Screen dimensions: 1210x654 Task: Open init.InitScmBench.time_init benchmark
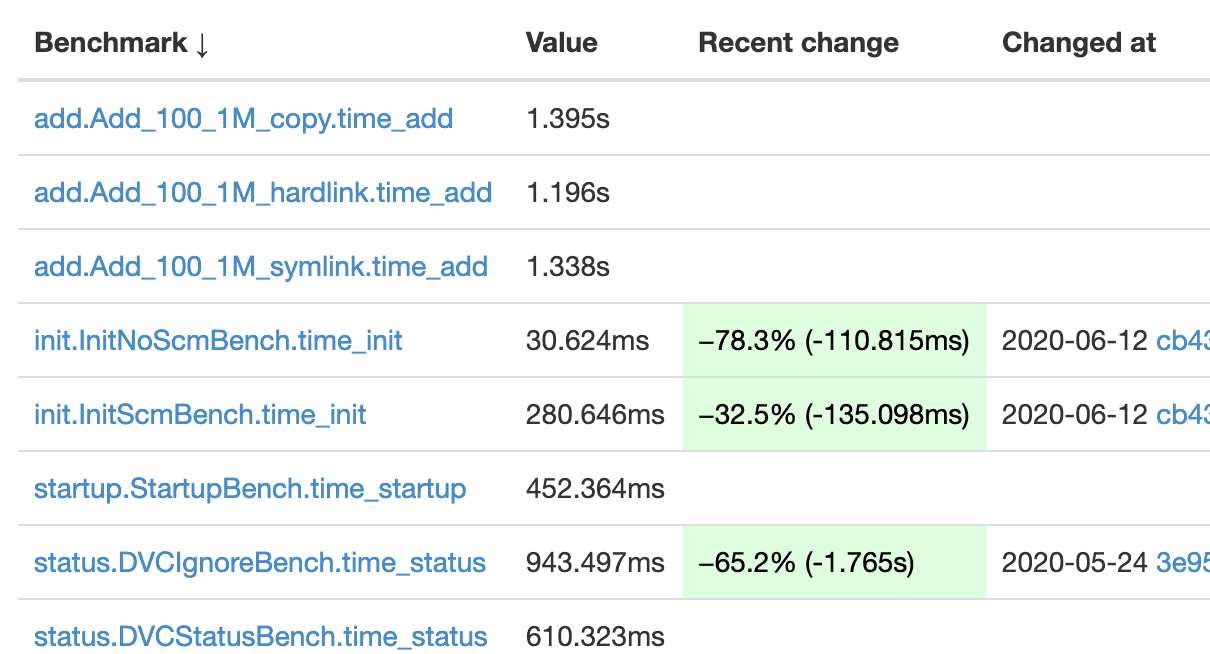200,414
